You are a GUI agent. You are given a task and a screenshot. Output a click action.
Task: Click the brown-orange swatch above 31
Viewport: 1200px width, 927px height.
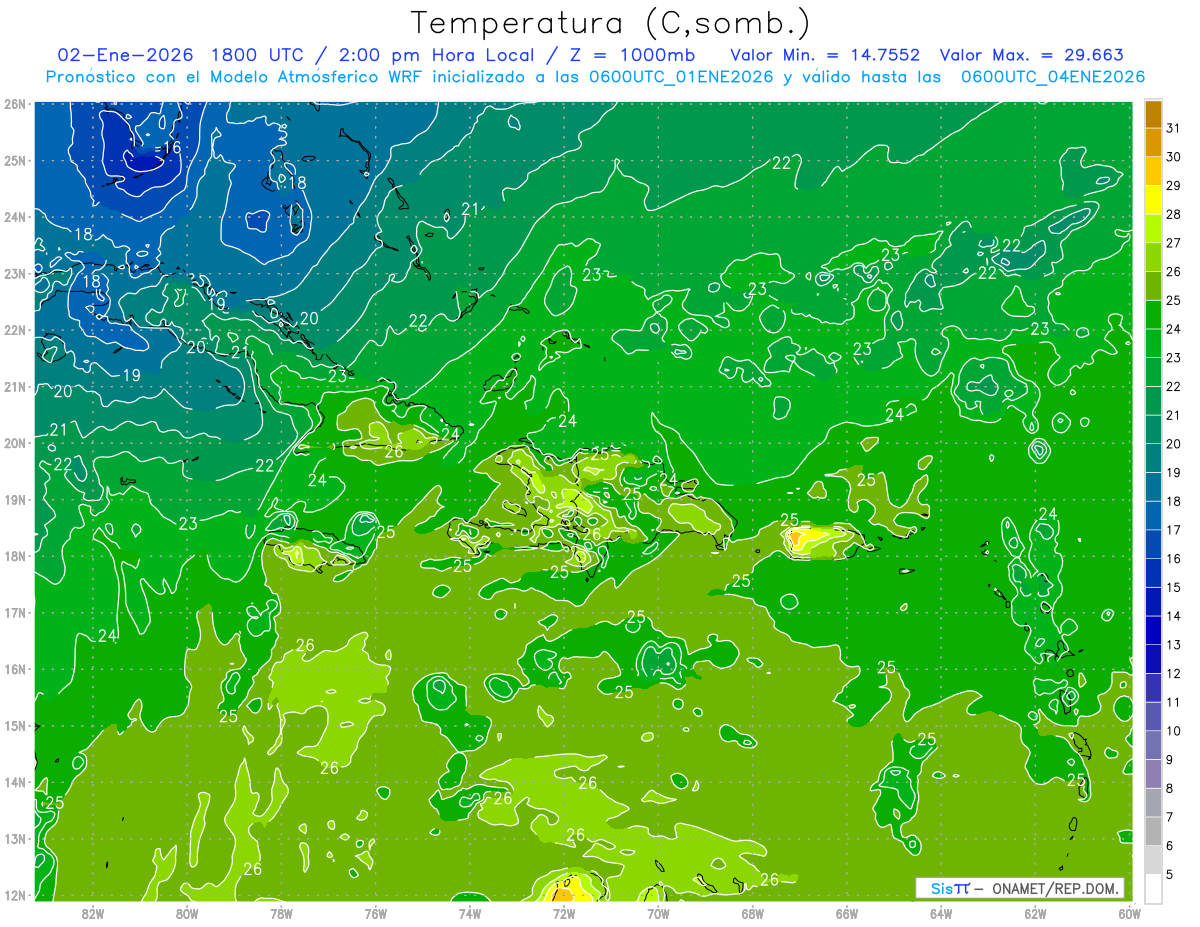1153,115
